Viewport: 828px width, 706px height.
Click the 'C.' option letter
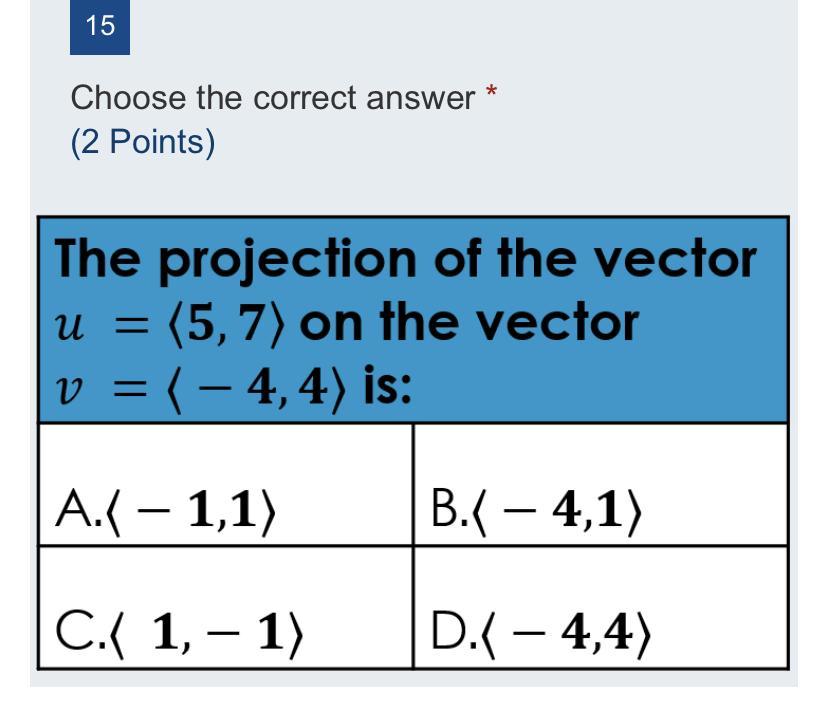click(x=74, y=631)
